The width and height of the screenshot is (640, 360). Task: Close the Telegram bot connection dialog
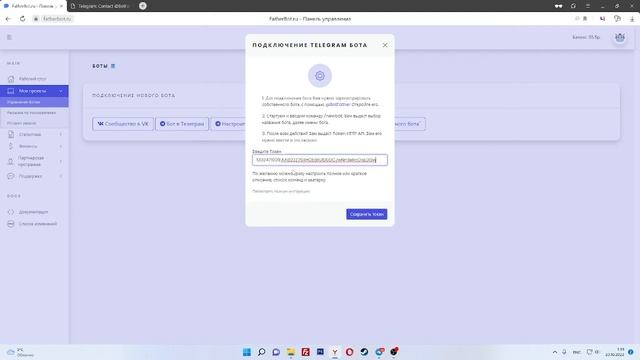point(385,45)
